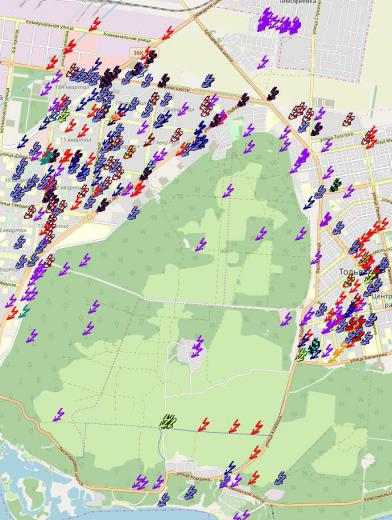Click the lone purple marker in the northern forest clearing
This screenshot has height=520, width=392.
228,191
